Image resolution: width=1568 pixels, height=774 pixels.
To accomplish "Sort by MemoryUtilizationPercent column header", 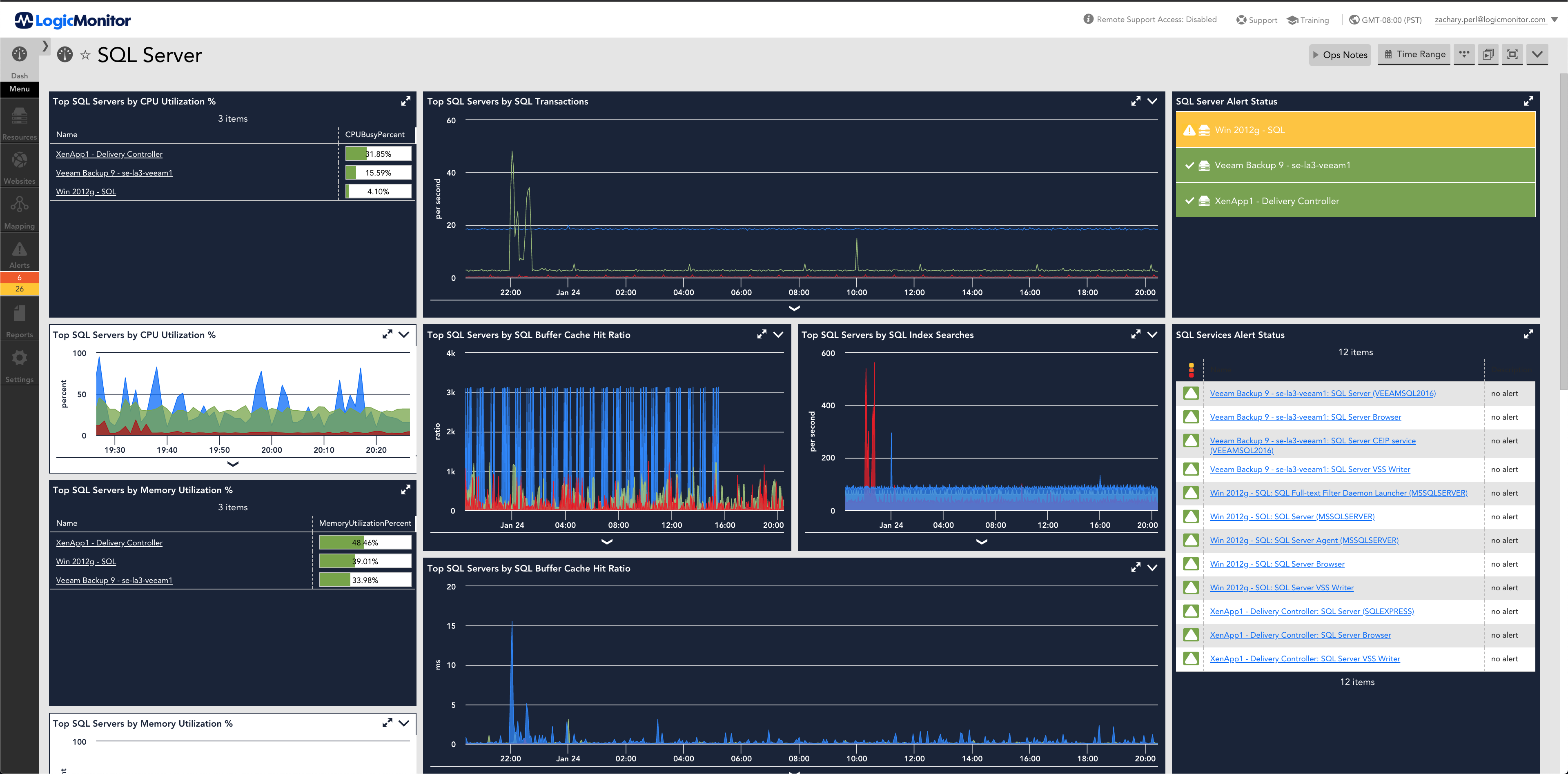I will click(365, 523).
